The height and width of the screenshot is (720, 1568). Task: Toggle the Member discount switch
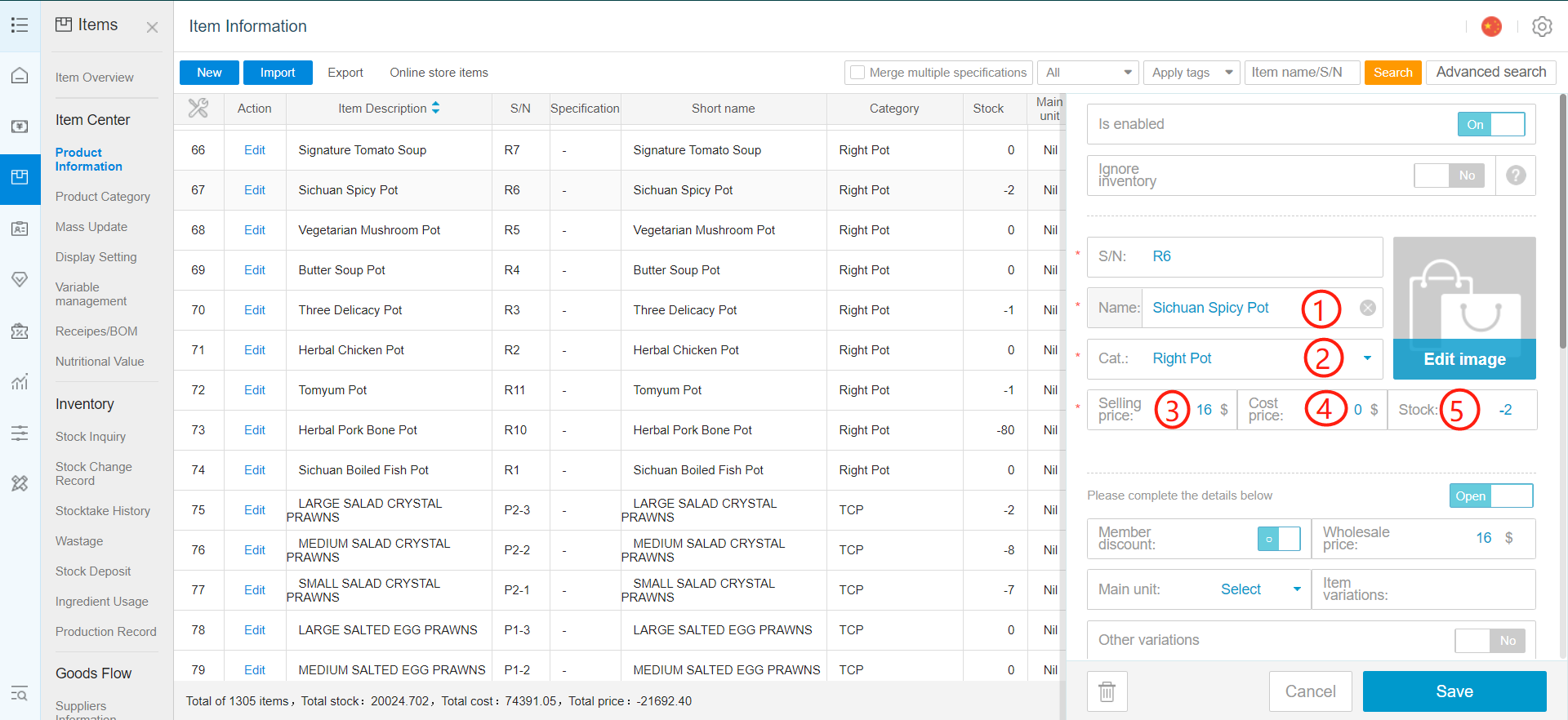point(1279,539)
